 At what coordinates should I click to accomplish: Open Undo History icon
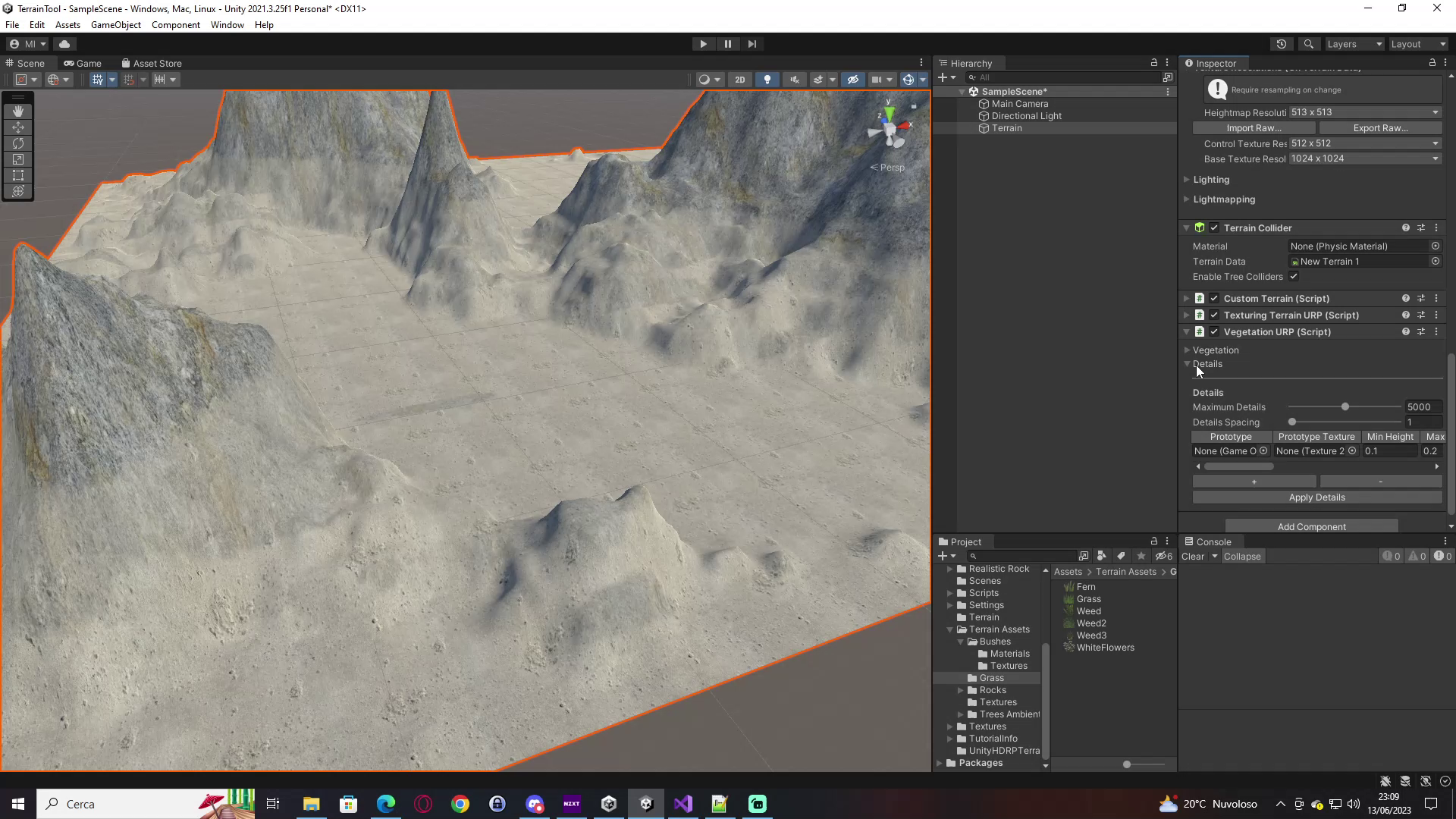click(x=1282, y=44)
